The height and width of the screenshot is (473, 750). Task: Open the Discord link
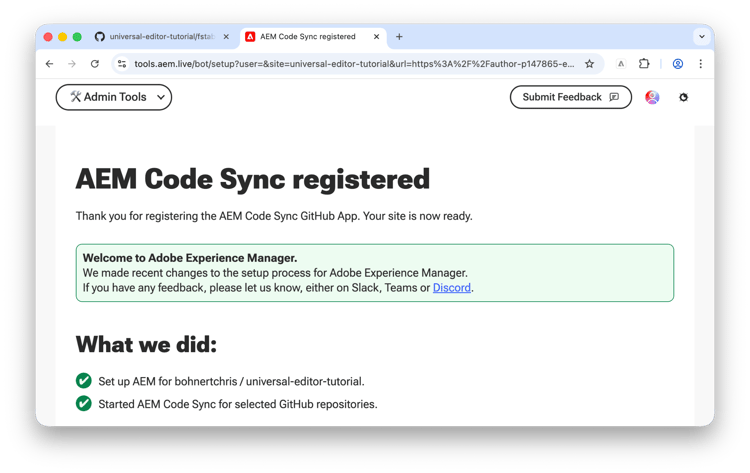pyautogui.click(x=452, y=287)
